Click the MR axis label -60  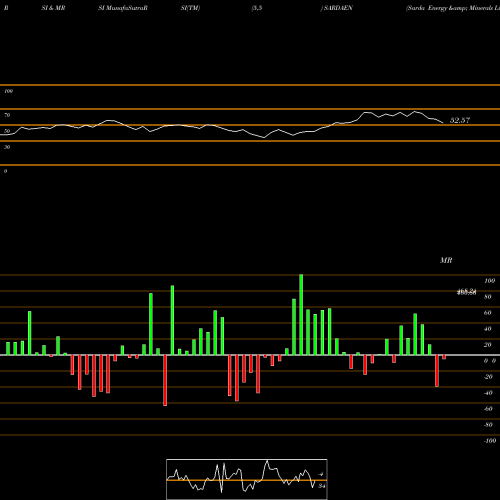(x=488, y=409)
